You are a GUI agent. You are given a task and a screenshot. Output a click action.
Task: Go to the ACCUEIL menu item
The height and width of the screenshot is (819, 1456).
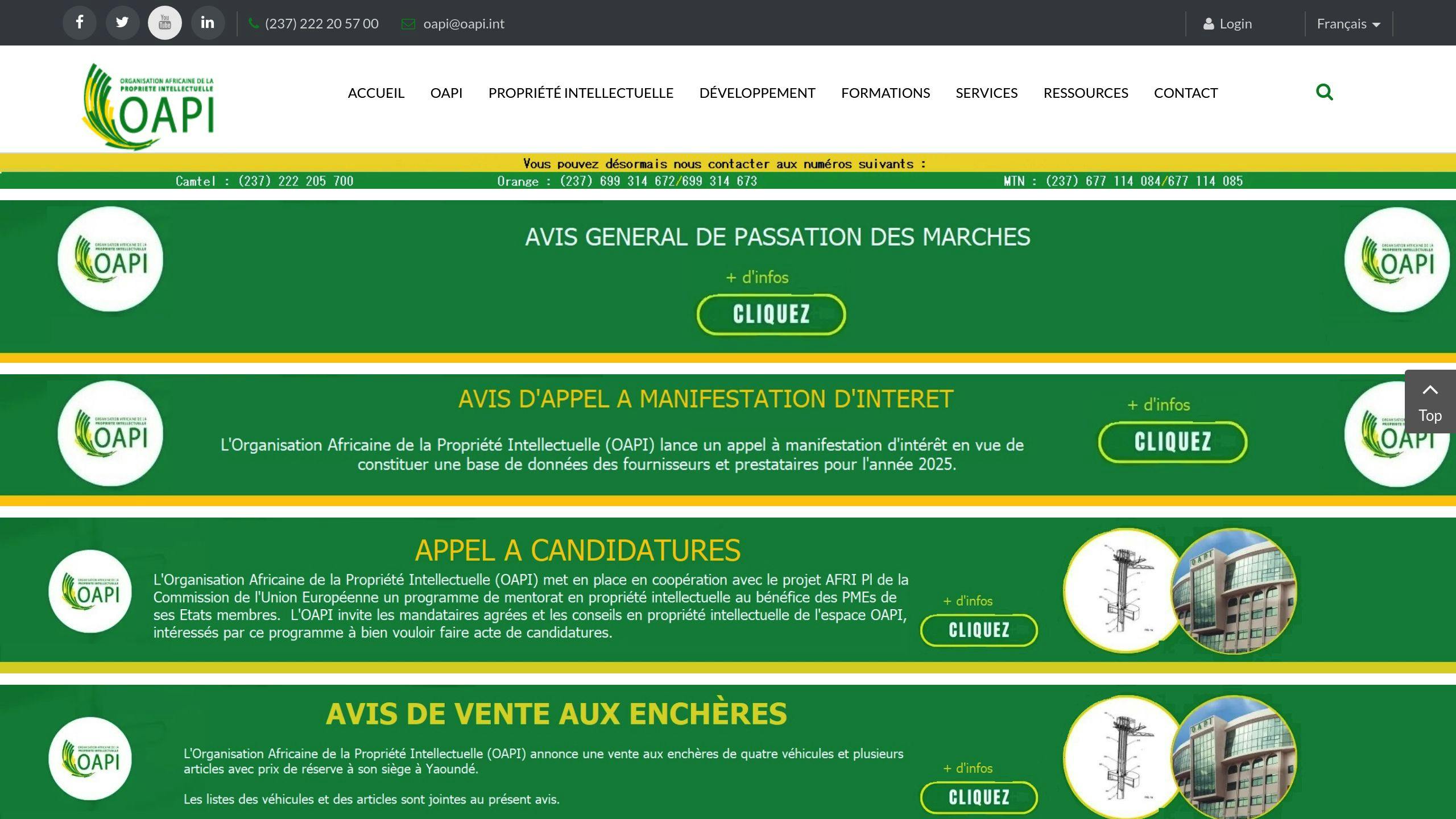(x=376, y=93)
